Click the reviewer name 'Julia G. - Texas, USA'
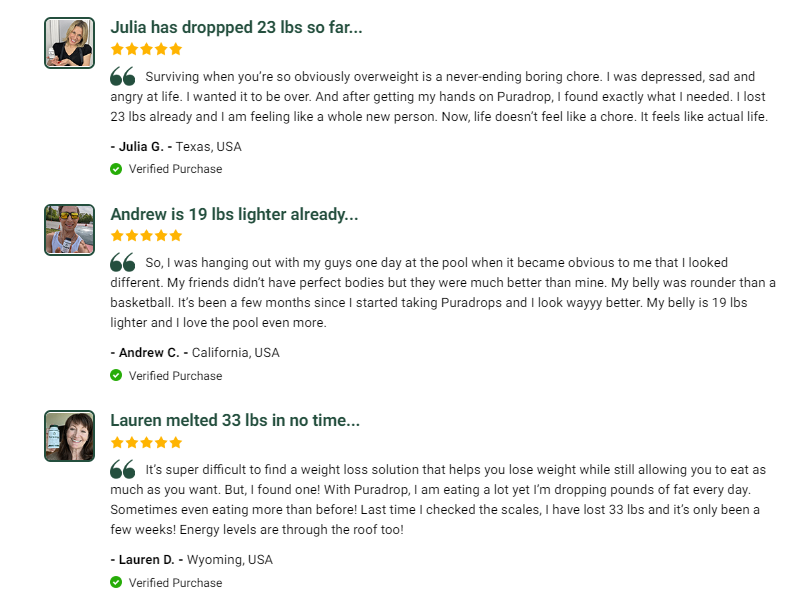 pos(176,147)
